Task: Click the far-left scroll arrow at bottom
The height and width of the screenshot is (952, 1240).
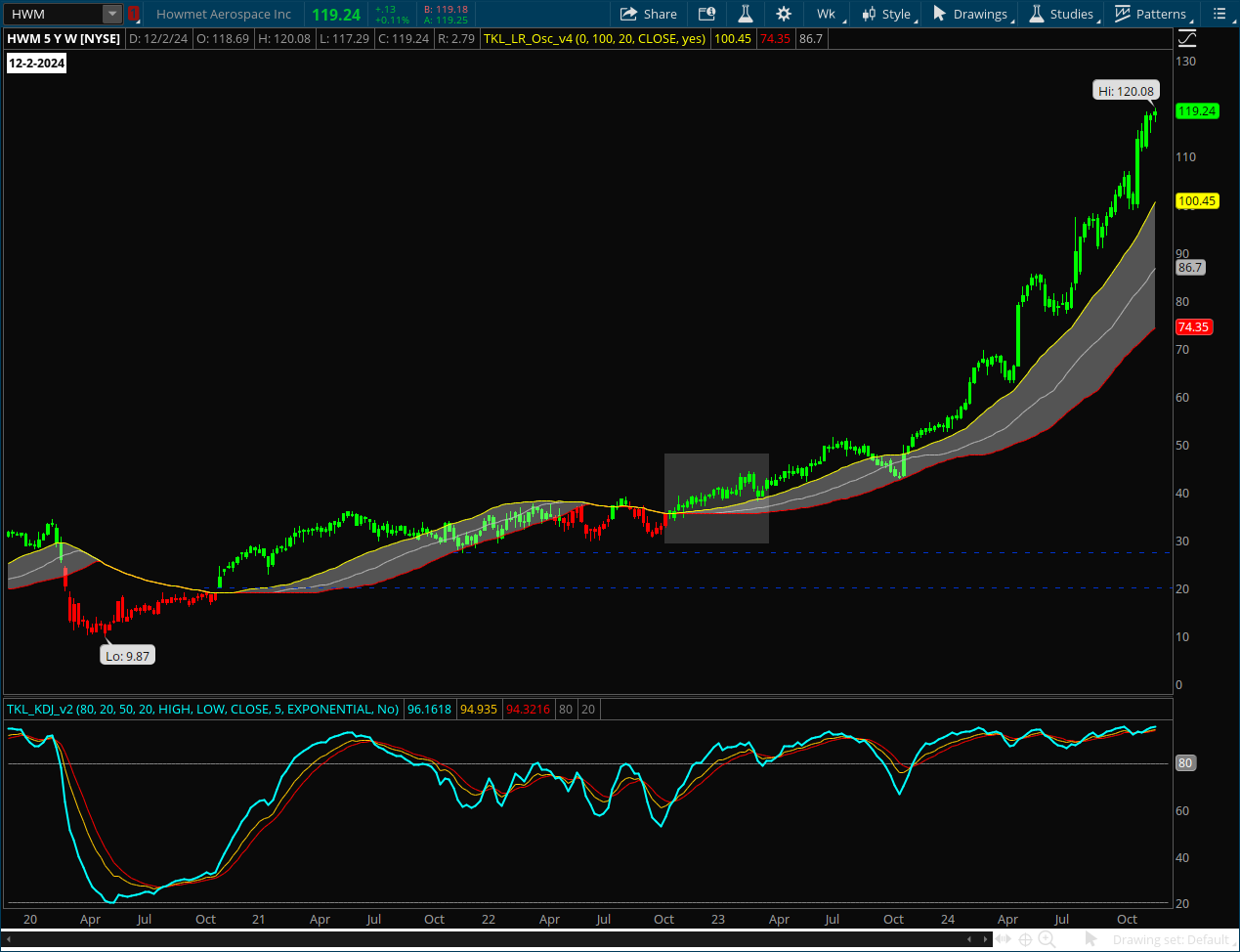Action: [x=8, y=939]
